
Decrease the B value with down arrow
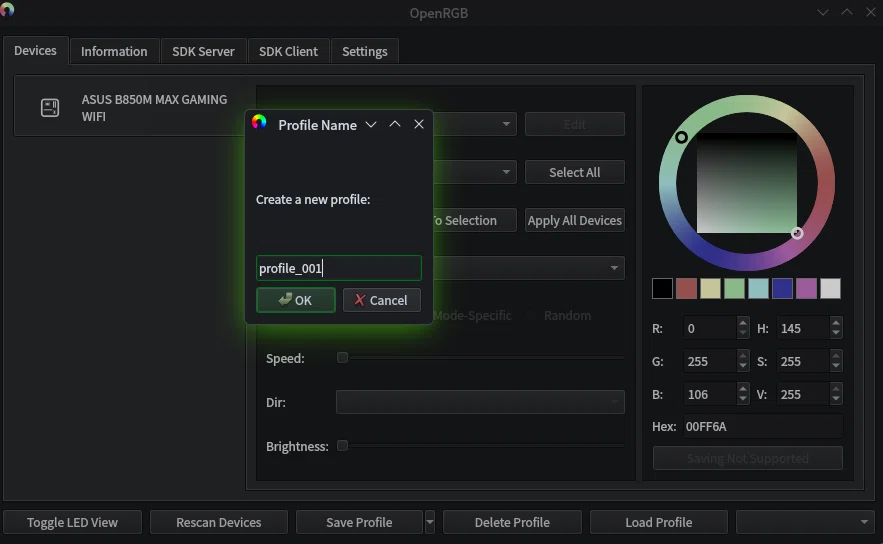743,399
